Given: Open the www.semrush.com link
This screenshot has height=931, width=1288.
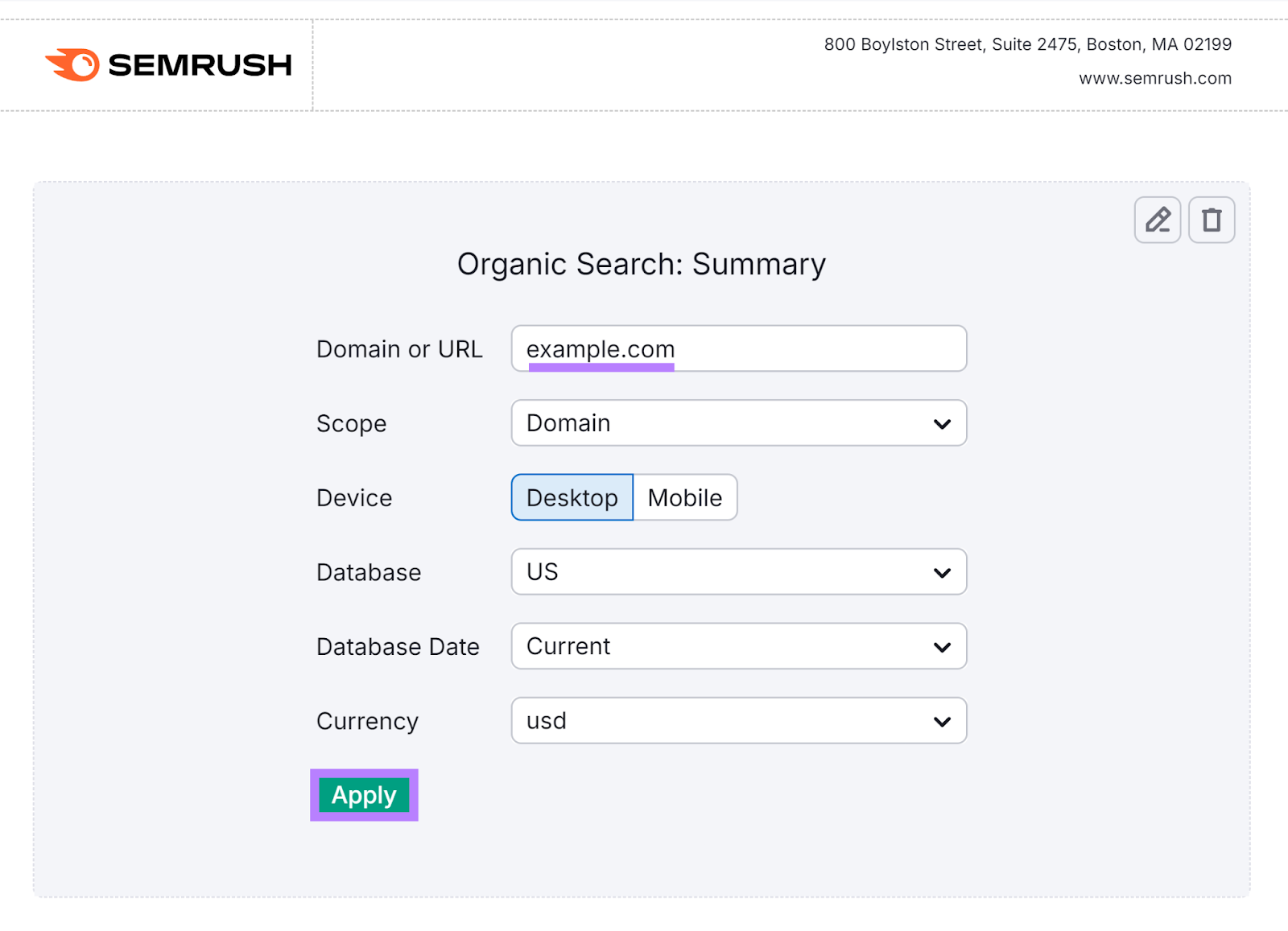Looking at the screenshot, I should [1154, 78].
